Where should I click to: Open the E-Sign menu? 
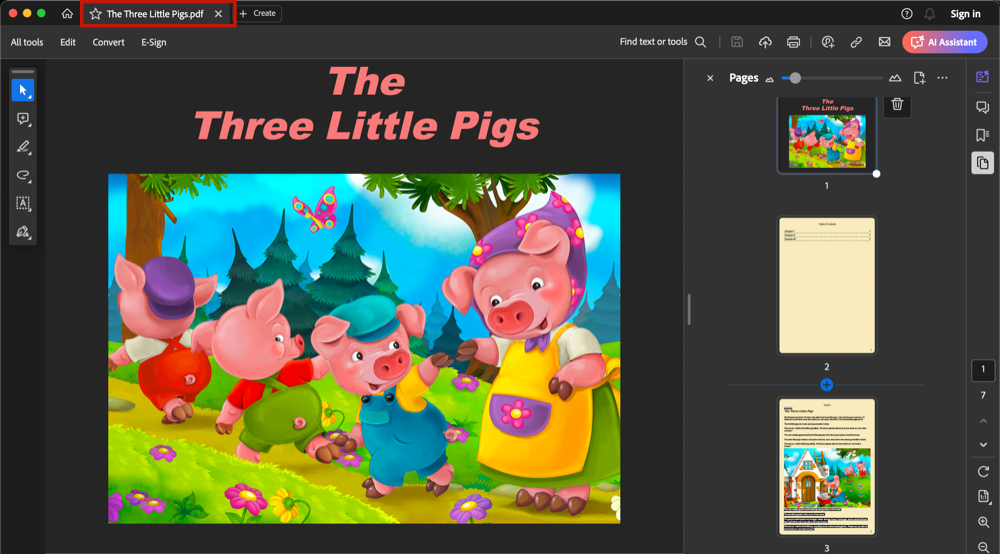(153, 42)
